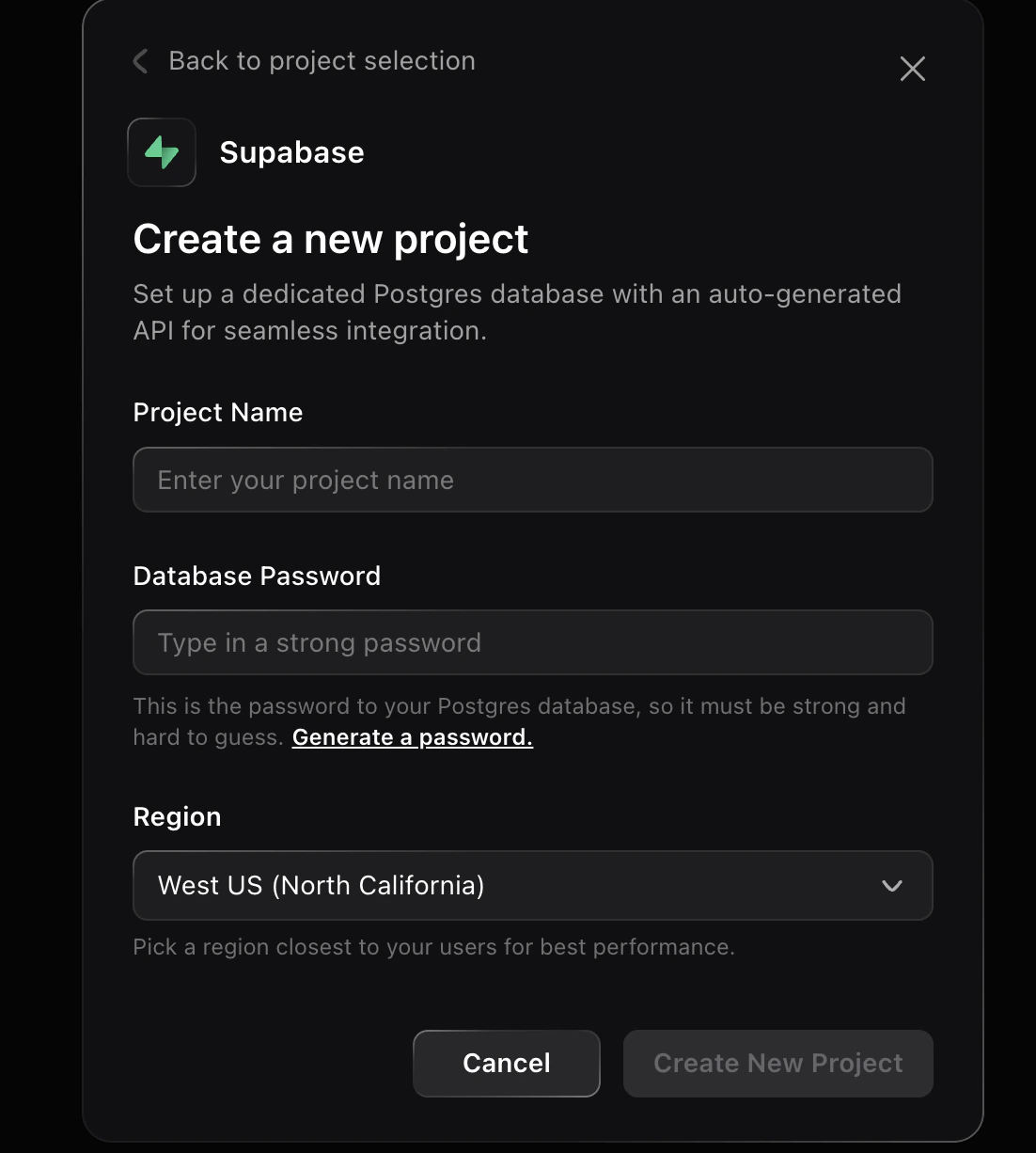
Task: Select the West US region value text
Action: pos(321,885)
